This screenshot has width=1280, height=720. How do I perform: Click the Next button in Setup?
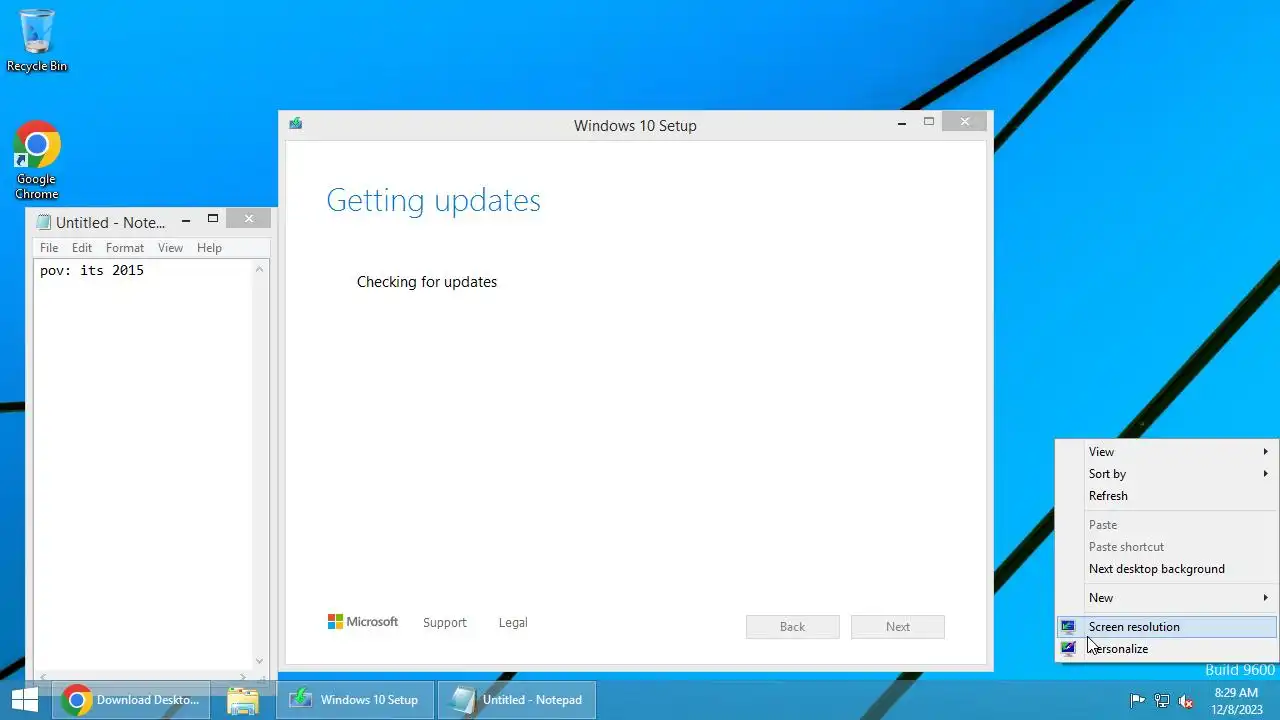pyautogui.click(x=898, y=627)
